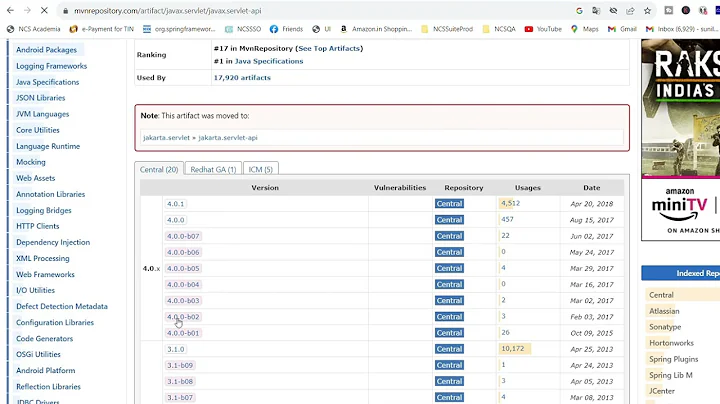Open Logging Frameworks category
Viewport: 720px width, 404px height.
coord(51,66)
